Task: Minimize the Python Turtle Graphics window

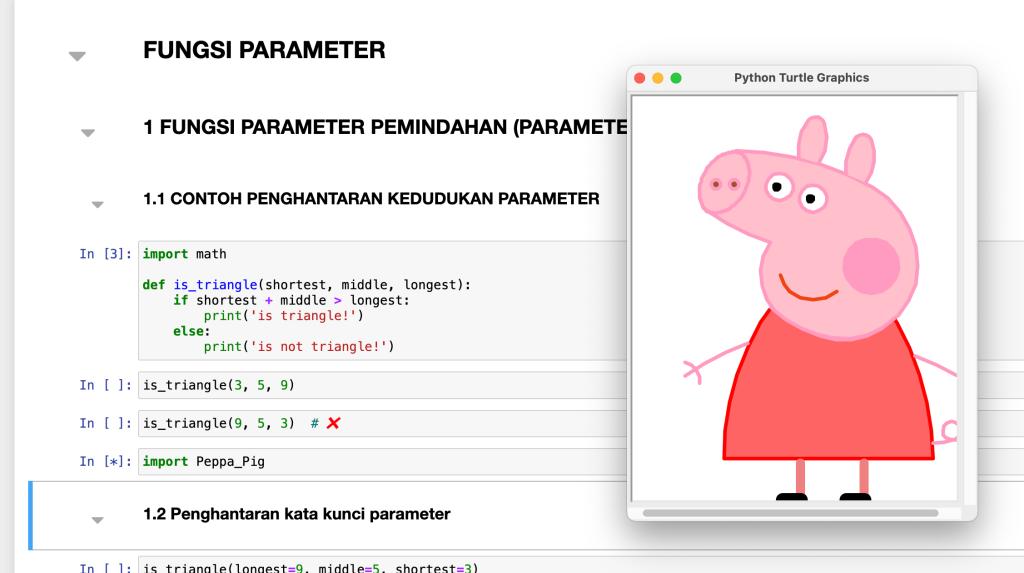Action: point(658,78)
